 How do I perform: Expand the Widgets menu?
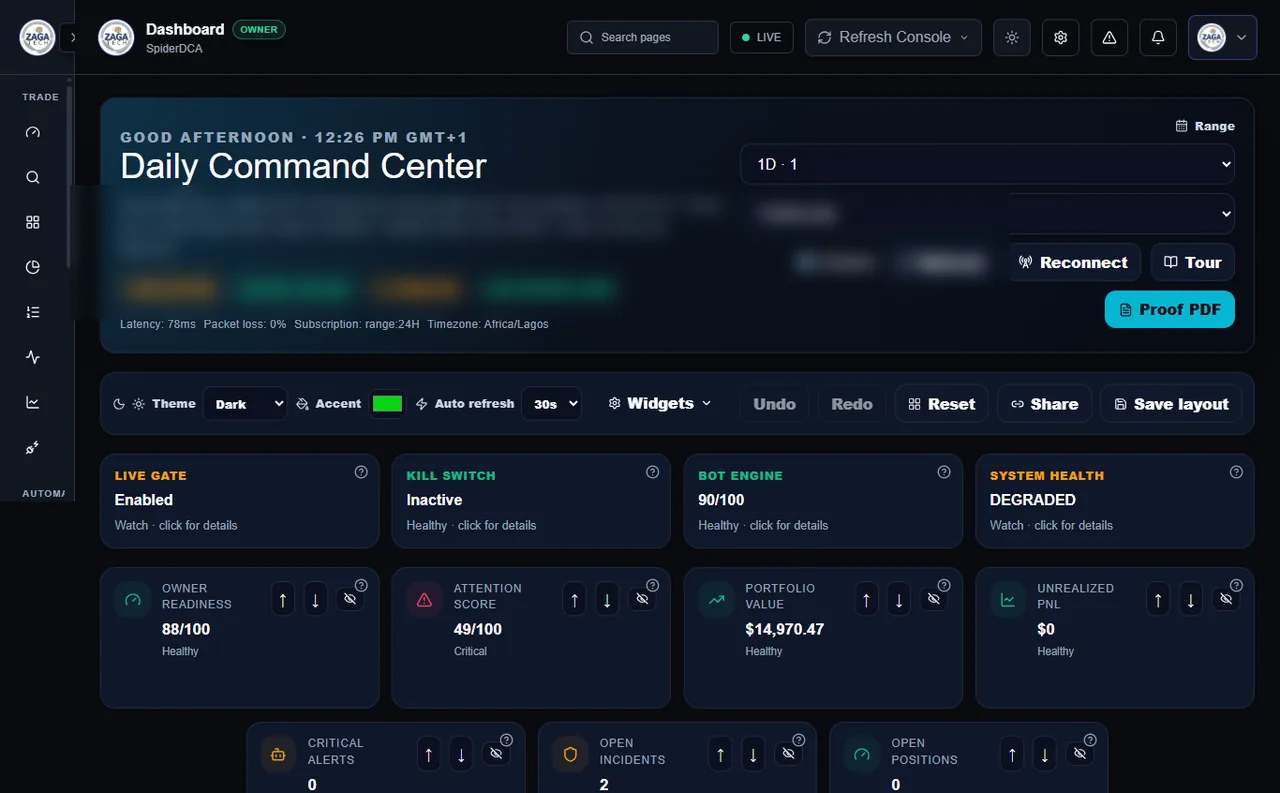[660, 403]
